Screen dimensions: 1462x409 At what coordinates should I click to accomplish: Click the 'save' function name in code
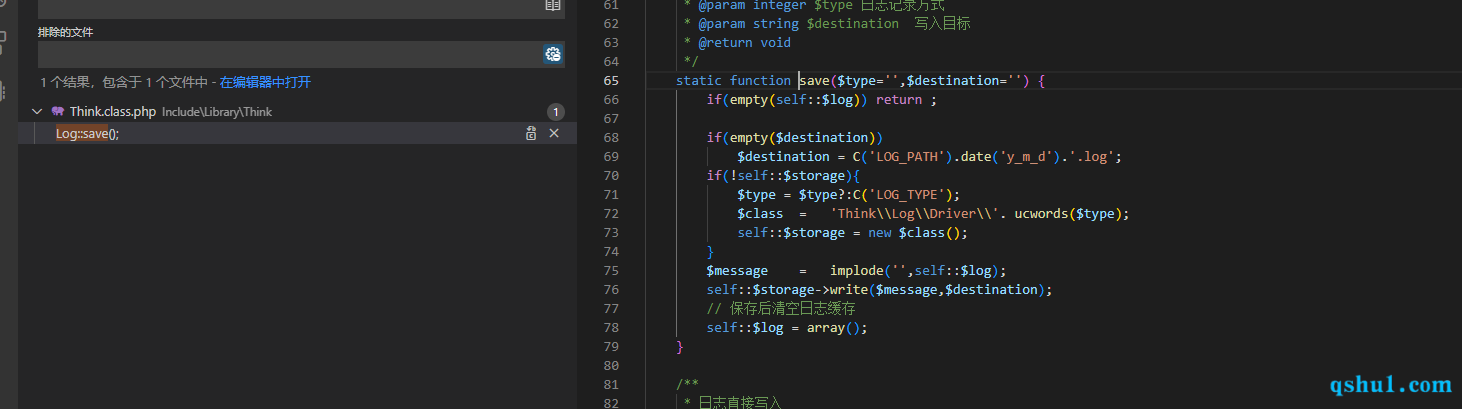click(815, 80)
